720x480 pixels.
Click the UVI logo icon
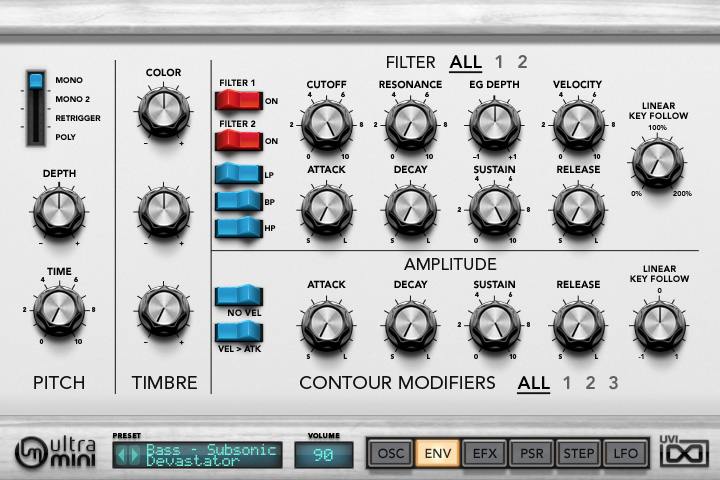pyautogui.click(x=684, y=451)
